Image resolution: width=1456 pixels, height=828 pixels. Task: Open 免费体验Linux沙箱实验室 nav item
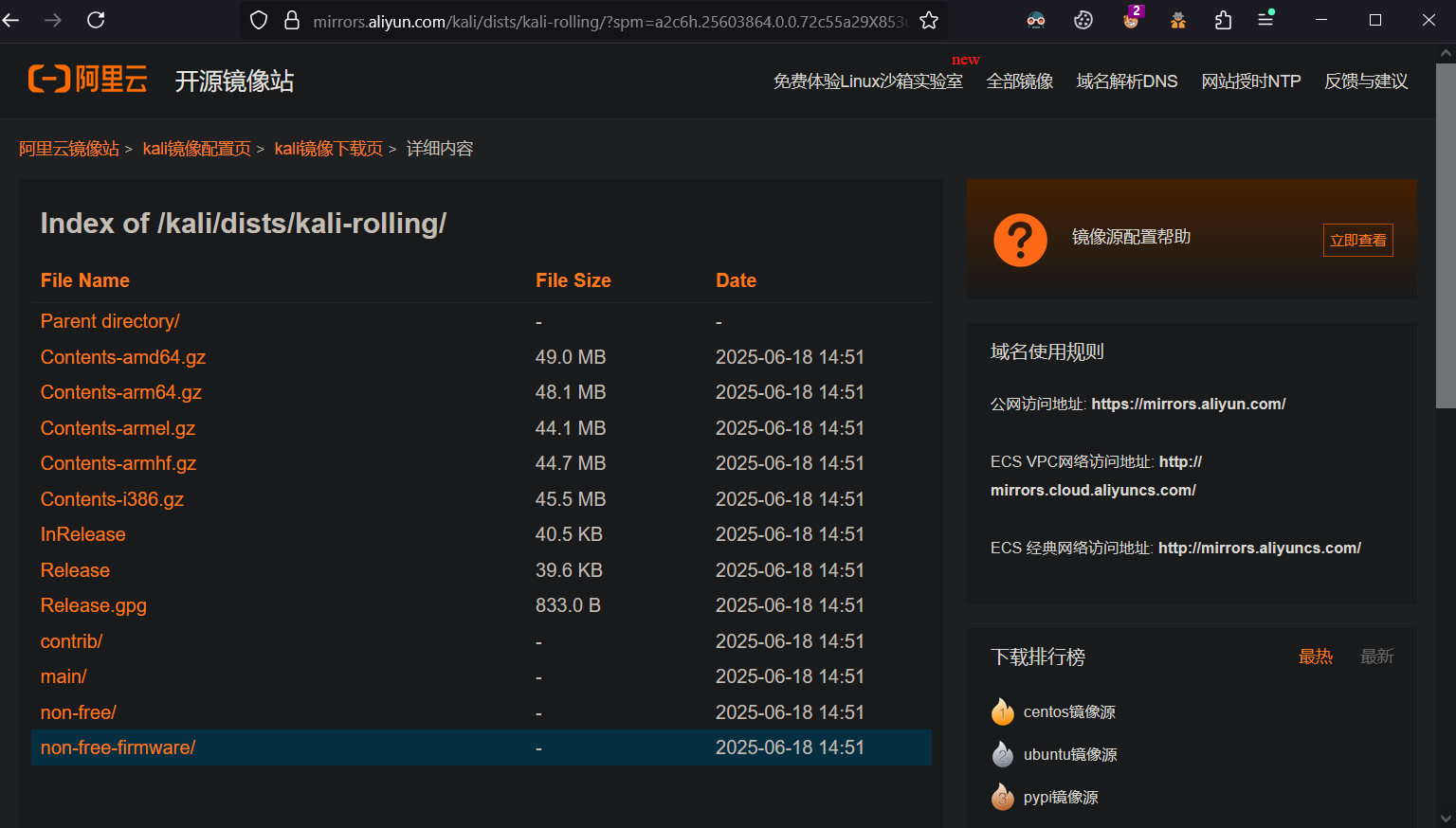(867, 81)
